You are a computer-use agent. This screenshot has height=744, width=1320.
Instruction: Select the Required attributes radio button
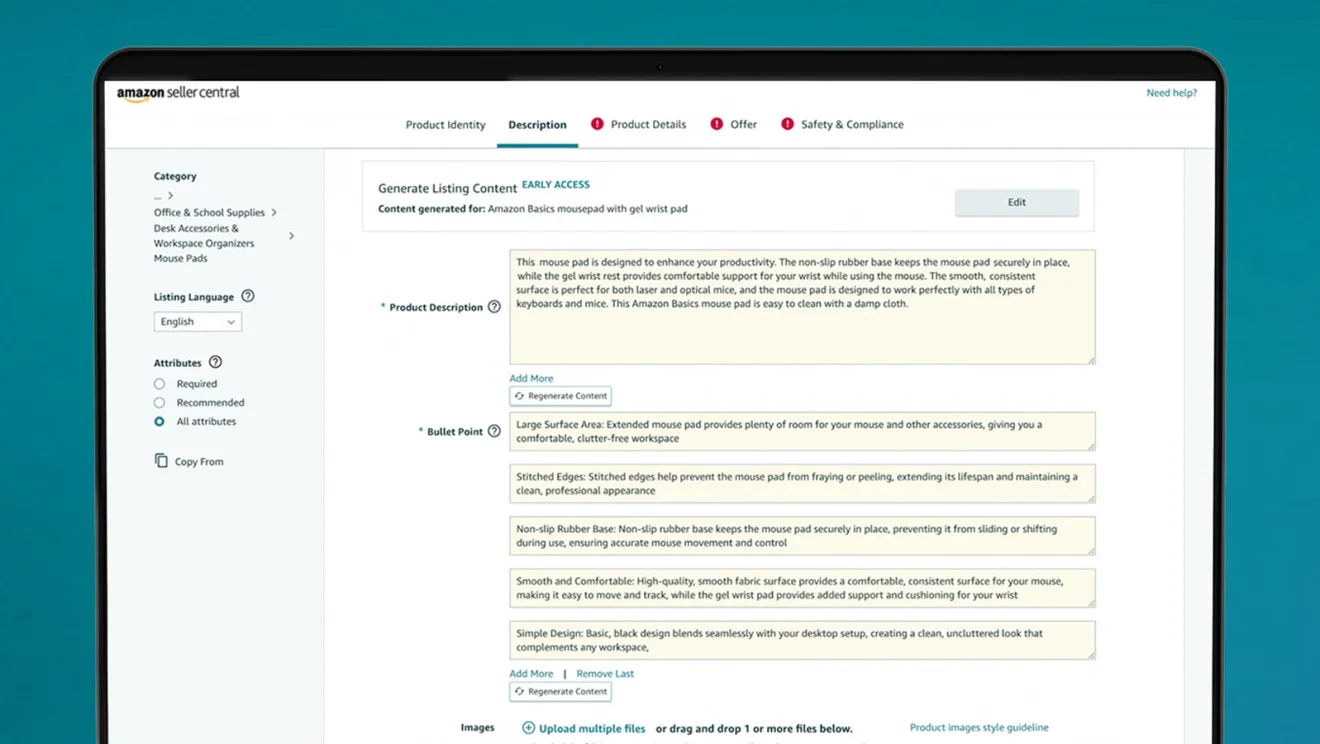tap(159, 384)
